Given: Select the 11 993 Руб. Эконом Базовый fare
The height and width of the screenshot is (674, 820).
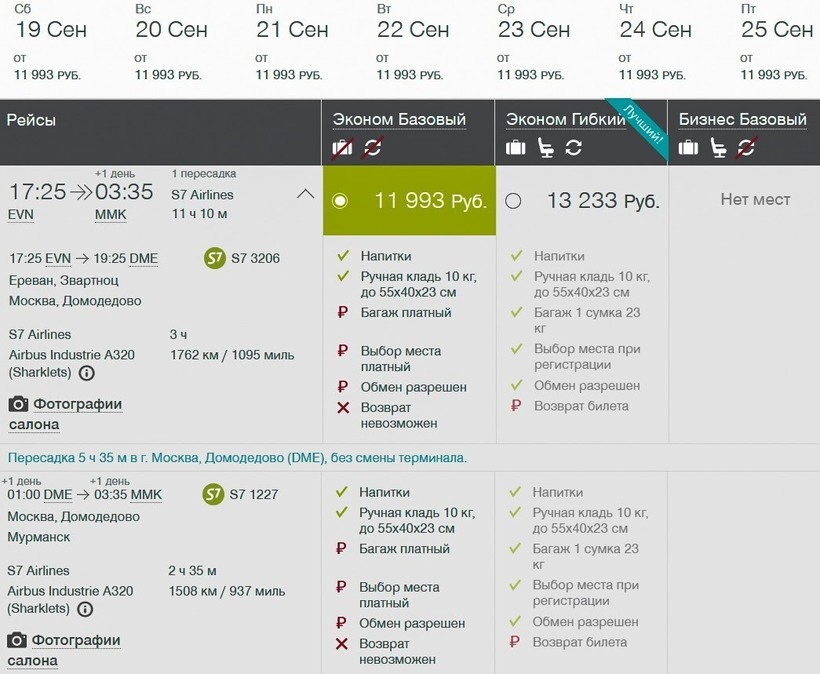Looking at the screenshot, I should (341, 201).
